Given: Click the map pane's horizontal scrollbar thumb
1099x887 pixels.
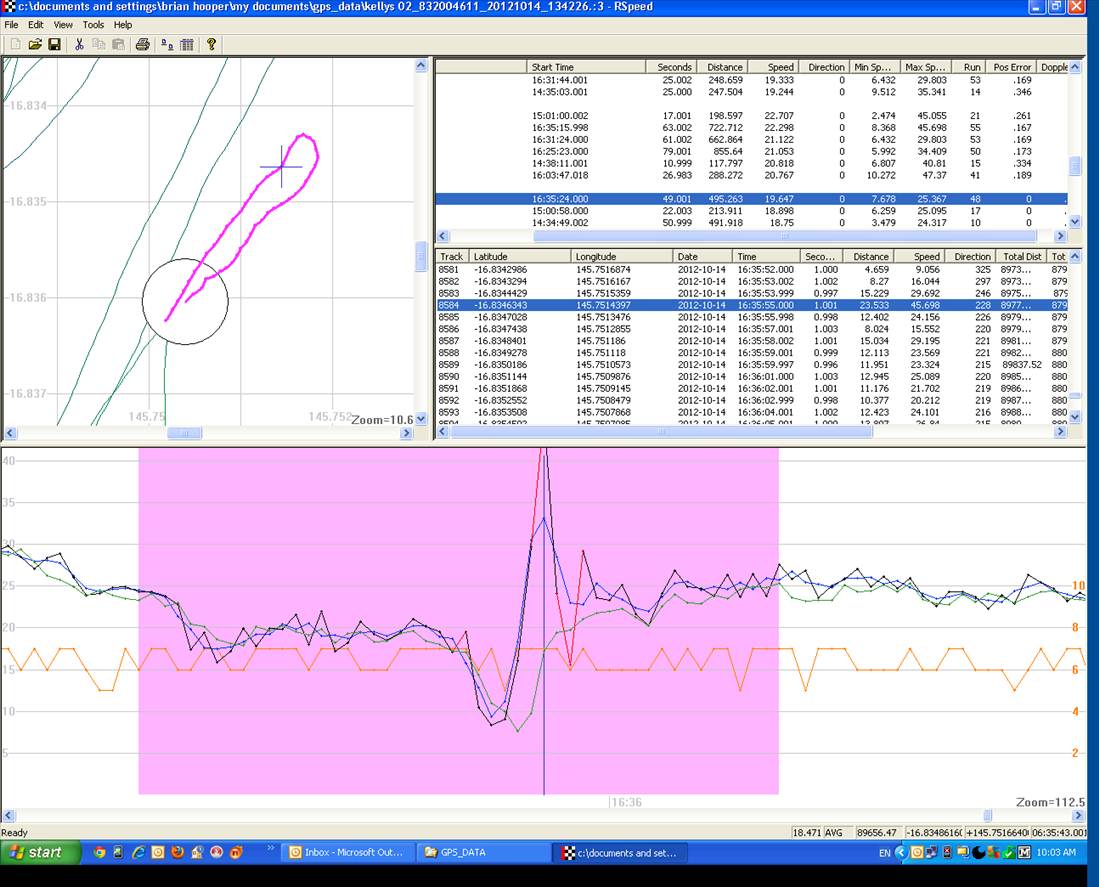Looking at the screenshot, I should pos(184,433).
